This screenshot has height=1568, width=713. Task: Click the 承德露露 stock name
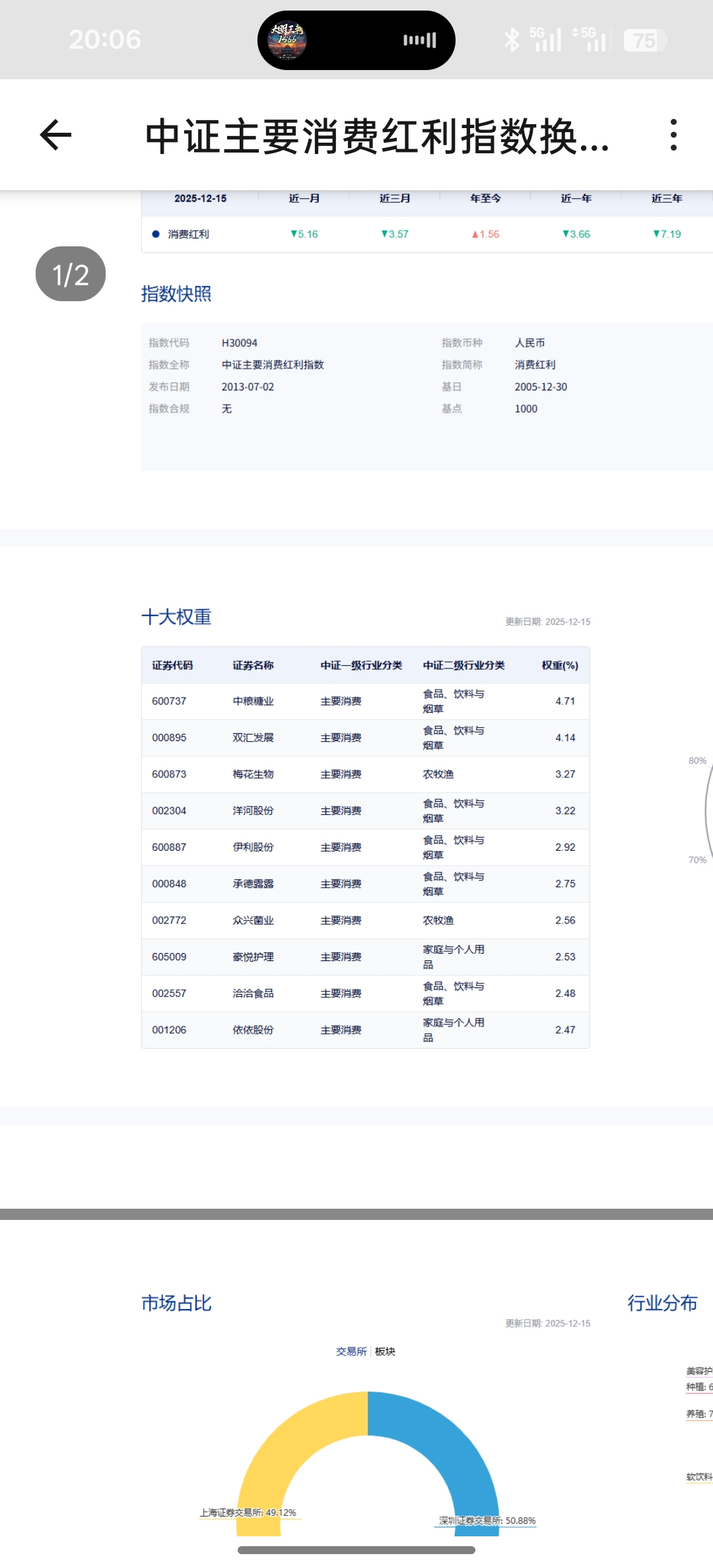pyautogui.click(x=253, y=884)
